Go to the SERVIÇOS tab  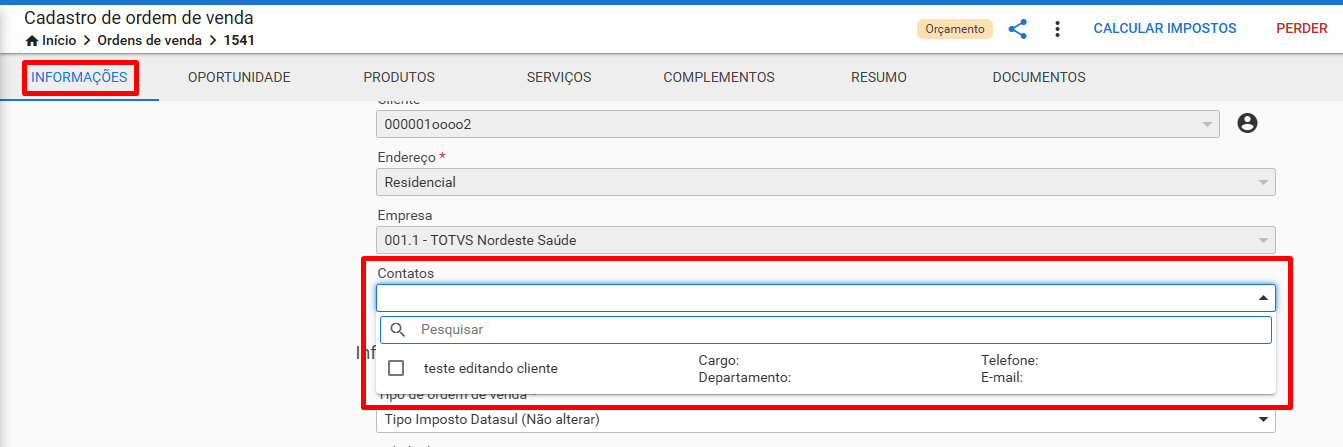(559, 77)
